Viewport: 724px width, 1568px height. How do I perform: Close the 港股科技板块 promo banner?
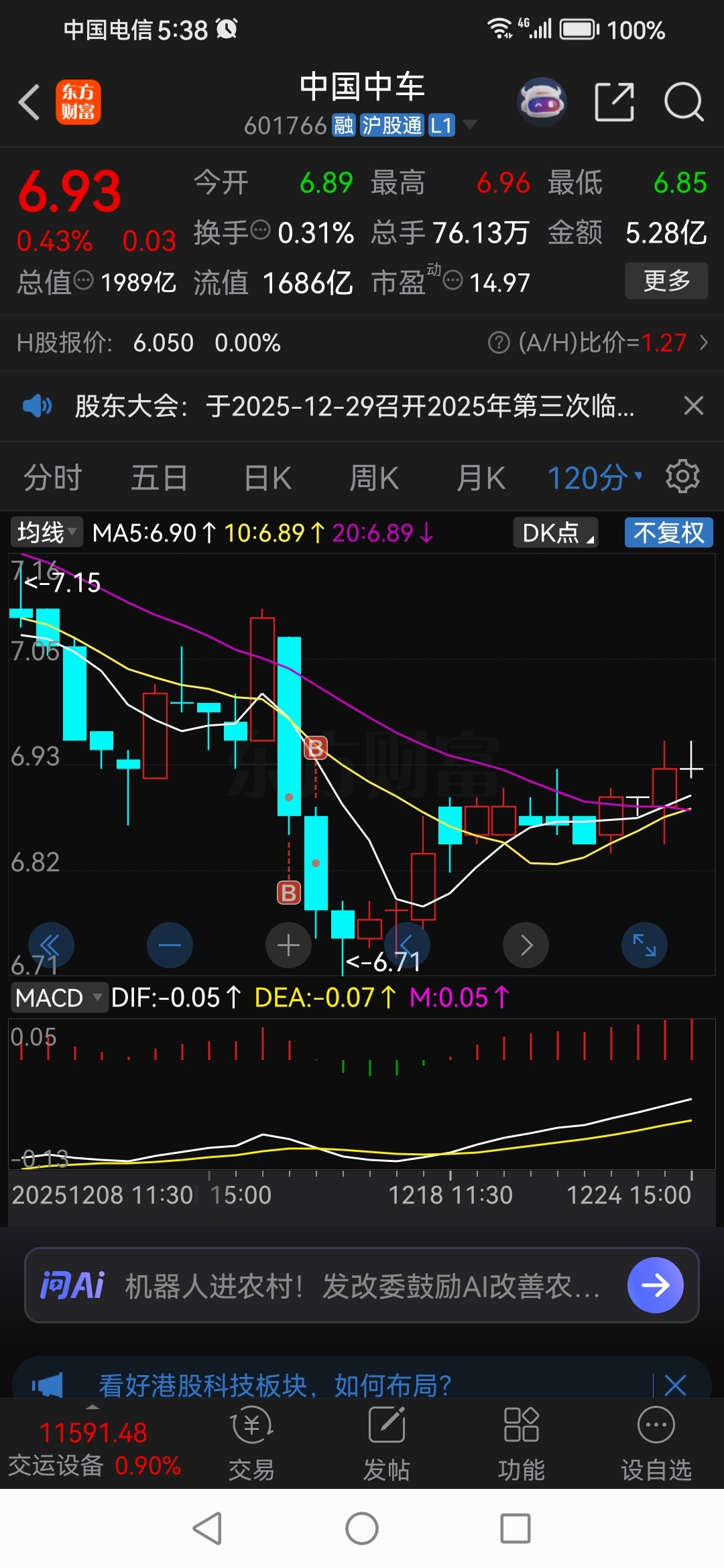(675, 1384)
